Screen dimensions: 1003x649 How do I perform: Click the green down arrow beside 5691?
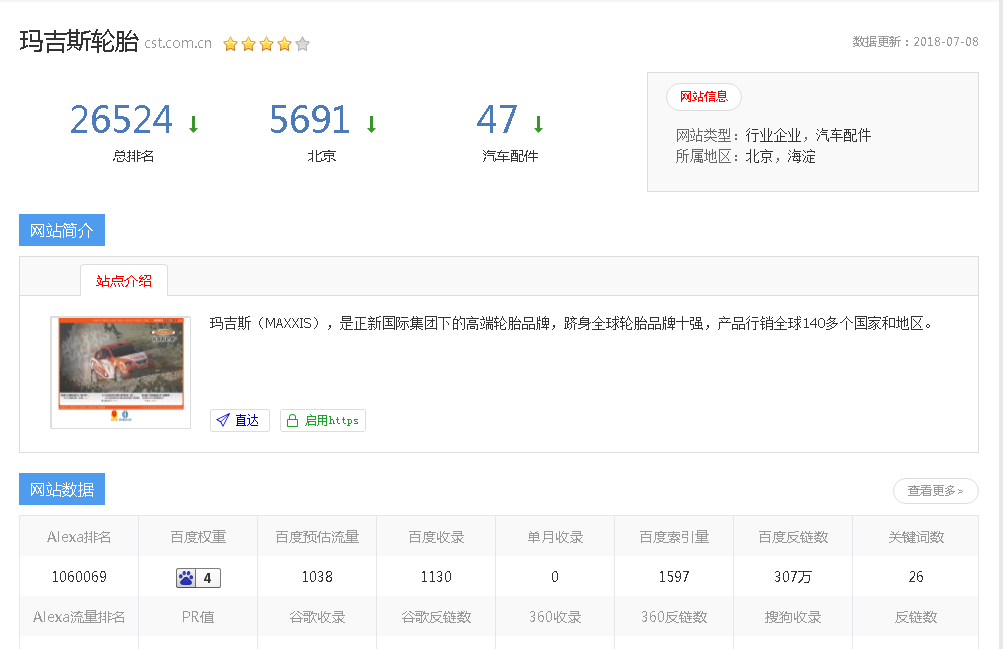(x=371, y=123)
